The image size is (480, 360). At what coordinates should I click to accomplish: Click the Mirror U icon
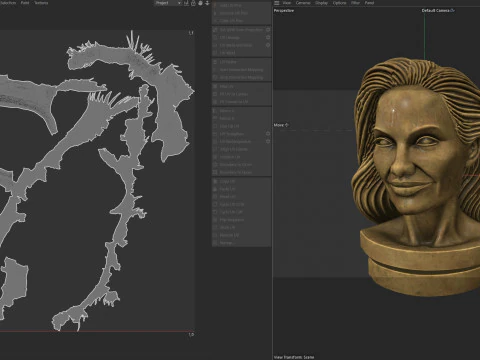point(215,111)
